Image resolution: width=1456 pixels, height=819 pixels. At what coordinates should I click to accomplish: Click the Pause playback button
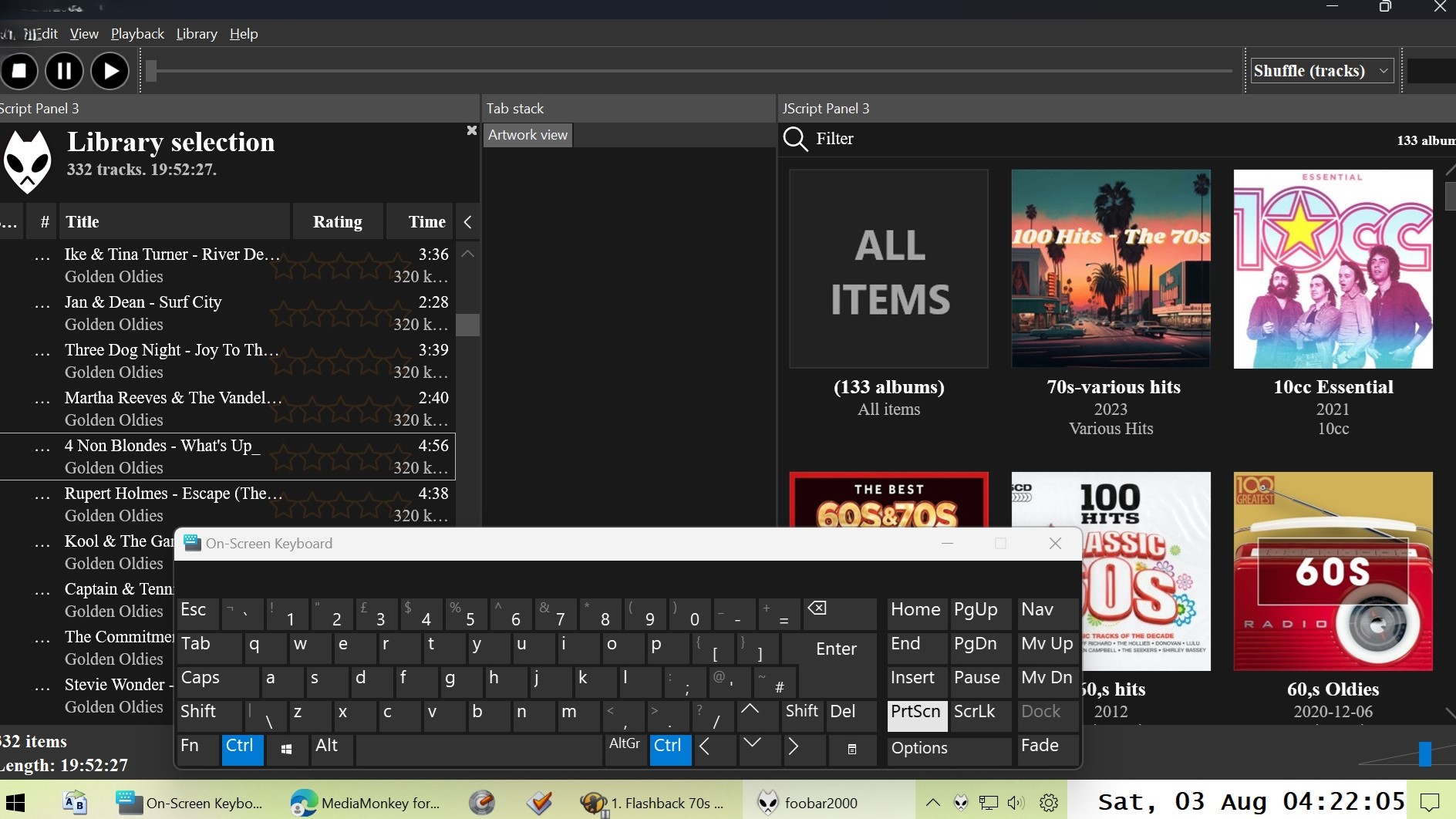[65, 71]
